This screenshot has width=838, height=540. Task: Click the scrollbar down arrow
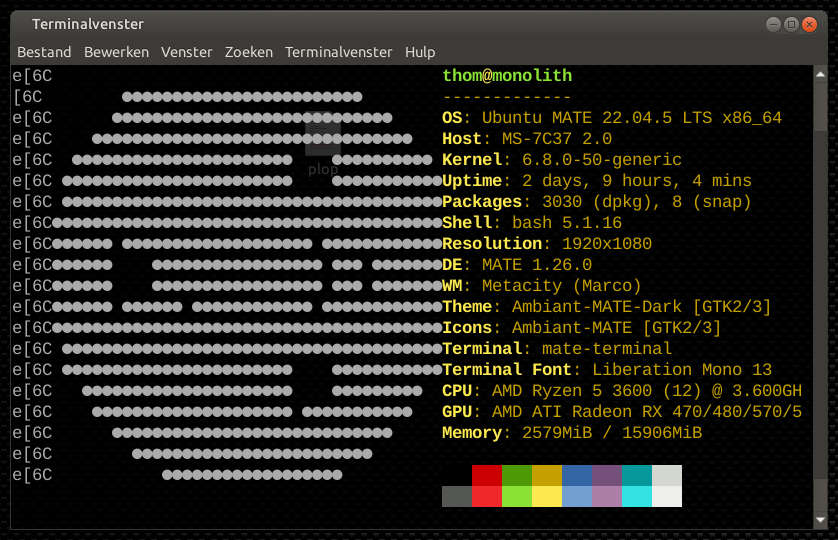click(x=820, y=520)
